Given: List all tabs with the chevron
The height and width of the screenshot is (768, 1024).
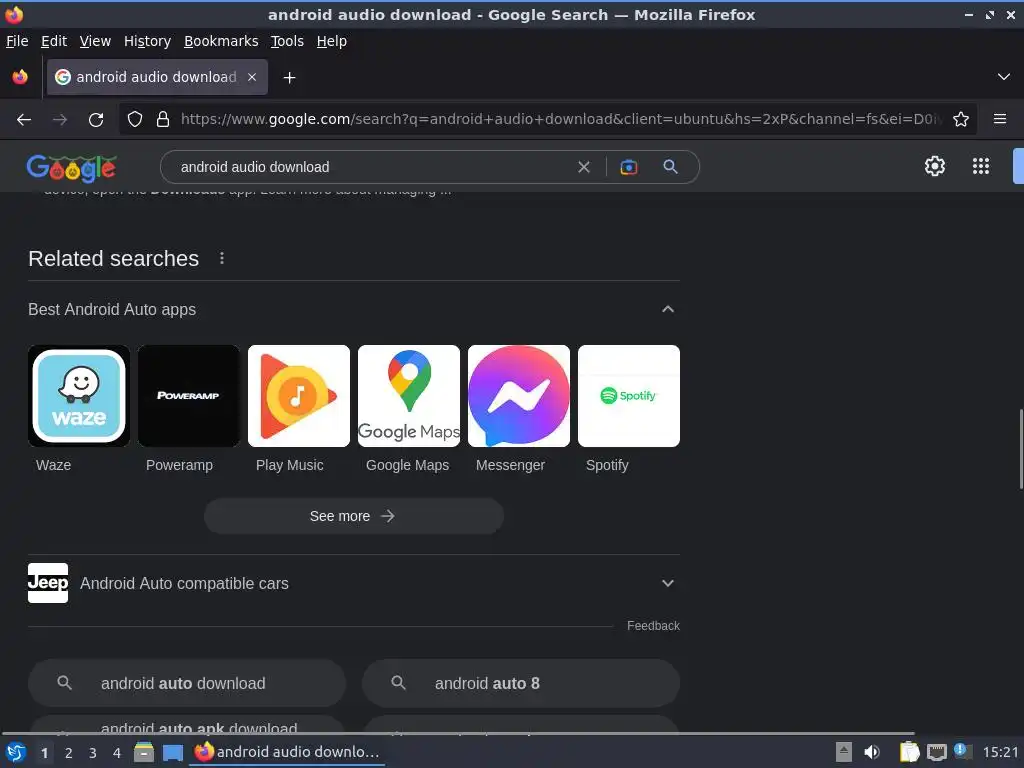Looking at the screenshot, I should point(1004,77).
